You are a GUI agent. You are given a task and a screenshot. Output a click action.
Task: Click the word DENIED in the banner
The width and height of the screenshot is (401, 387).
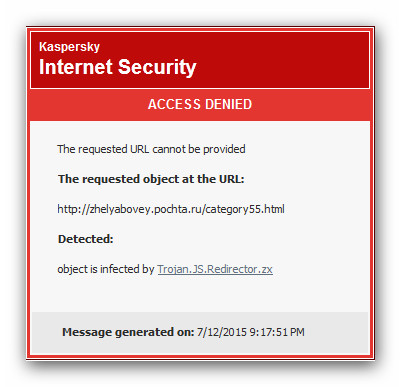[229, 104]
